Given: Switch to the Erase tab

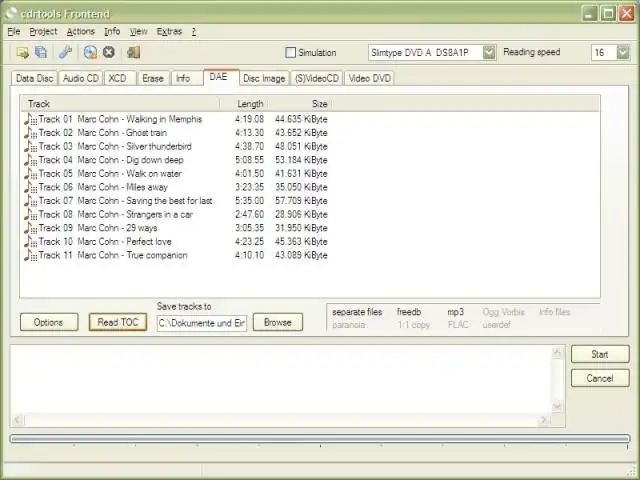Looking at the screenshot, I should tap(153, 78).
